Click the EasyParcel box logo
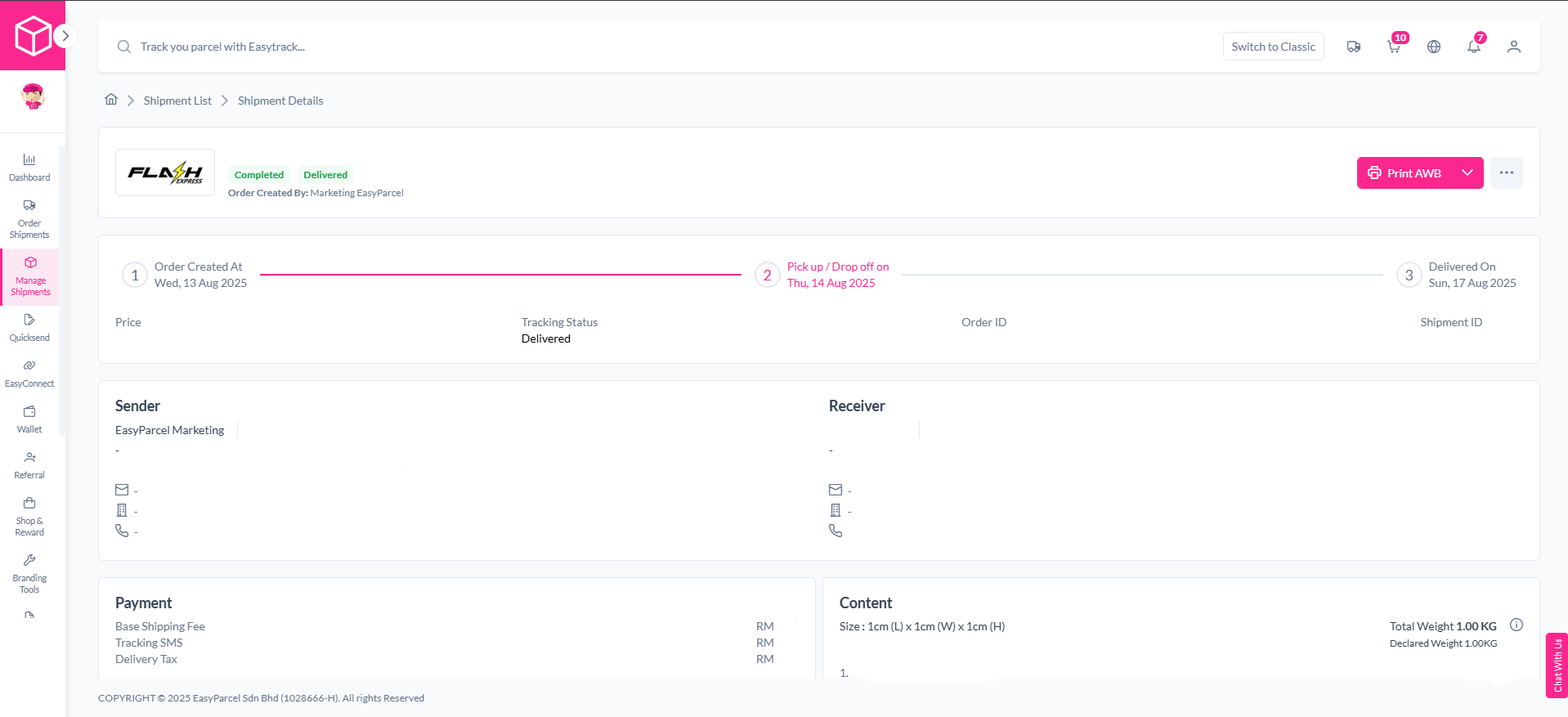The width and height of the screenshot is (1568, 717). [x=33, y=36]
